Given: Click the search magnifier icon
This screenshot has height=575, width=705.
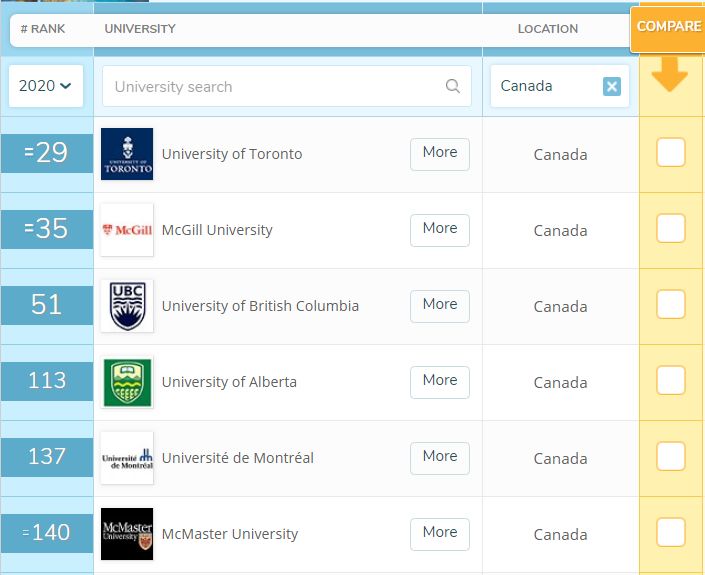Looking at the screenshot, I should pos(453,86).
